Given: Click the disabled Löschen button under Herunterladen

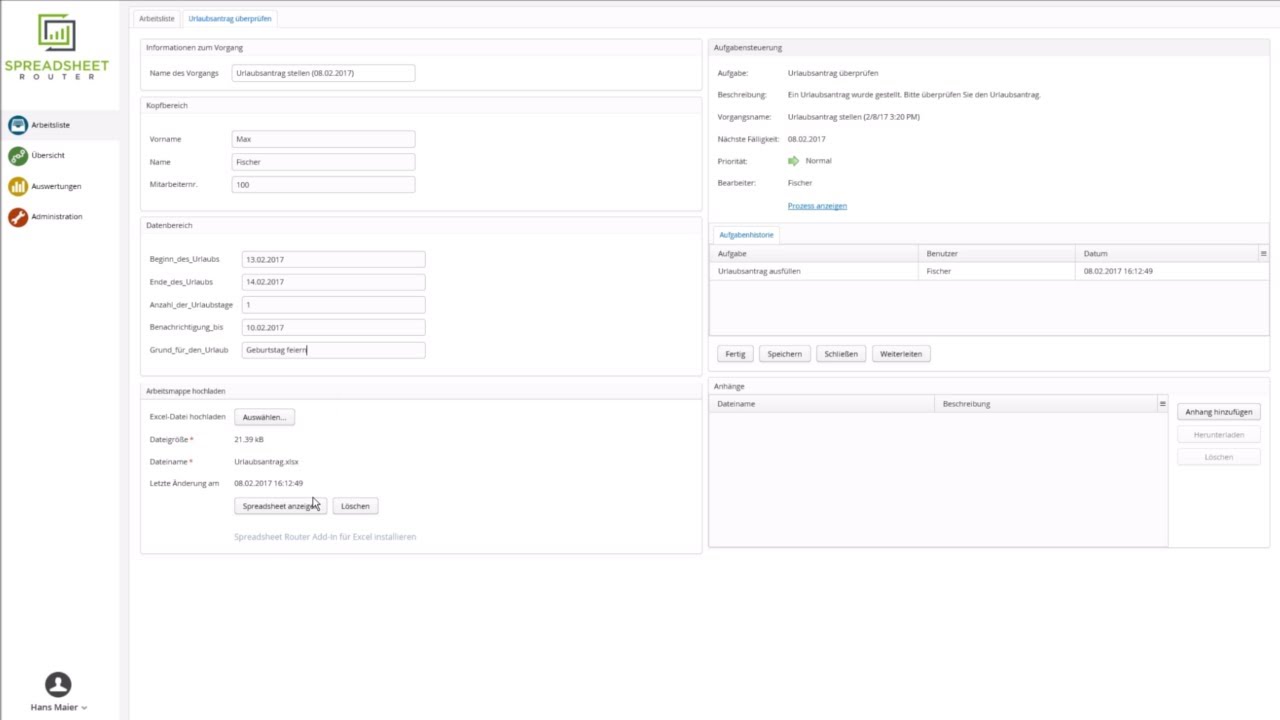Looking at the screenshot, I should coord(1218,457).
